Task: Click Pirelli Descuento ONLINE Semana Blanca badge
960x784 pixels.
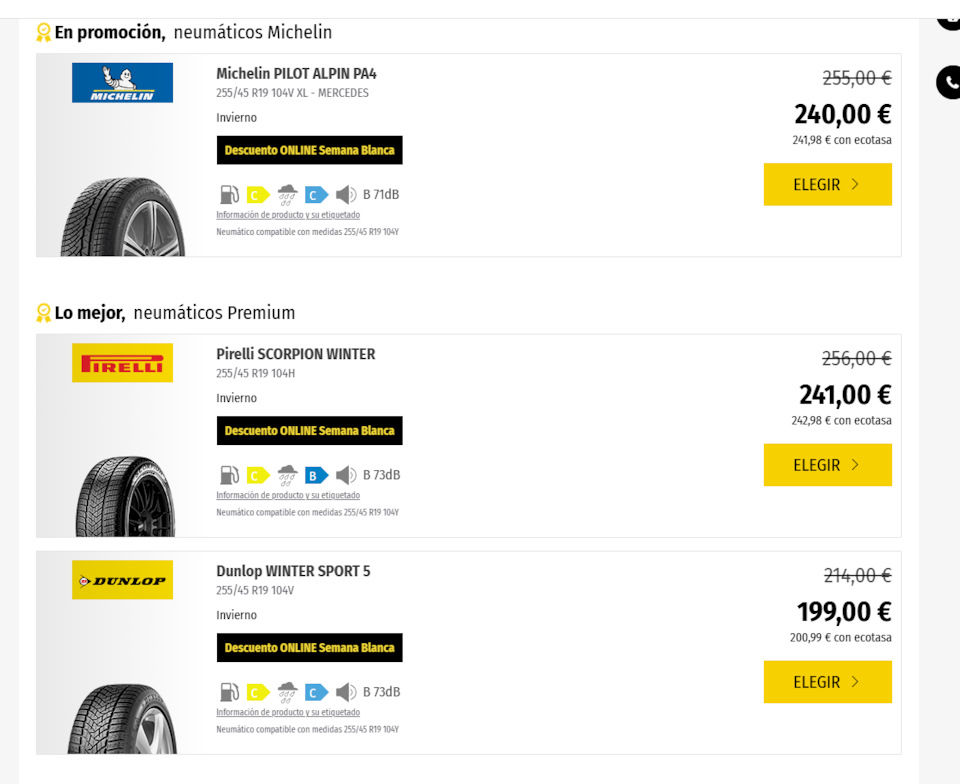Action: click(309, 430)
